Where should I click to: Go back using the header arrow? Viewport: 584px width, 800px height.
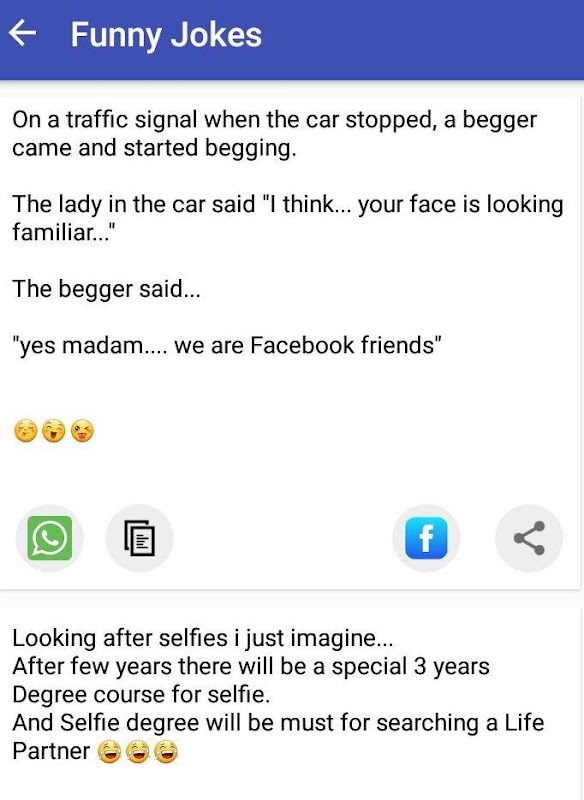(x=22, y=33)
